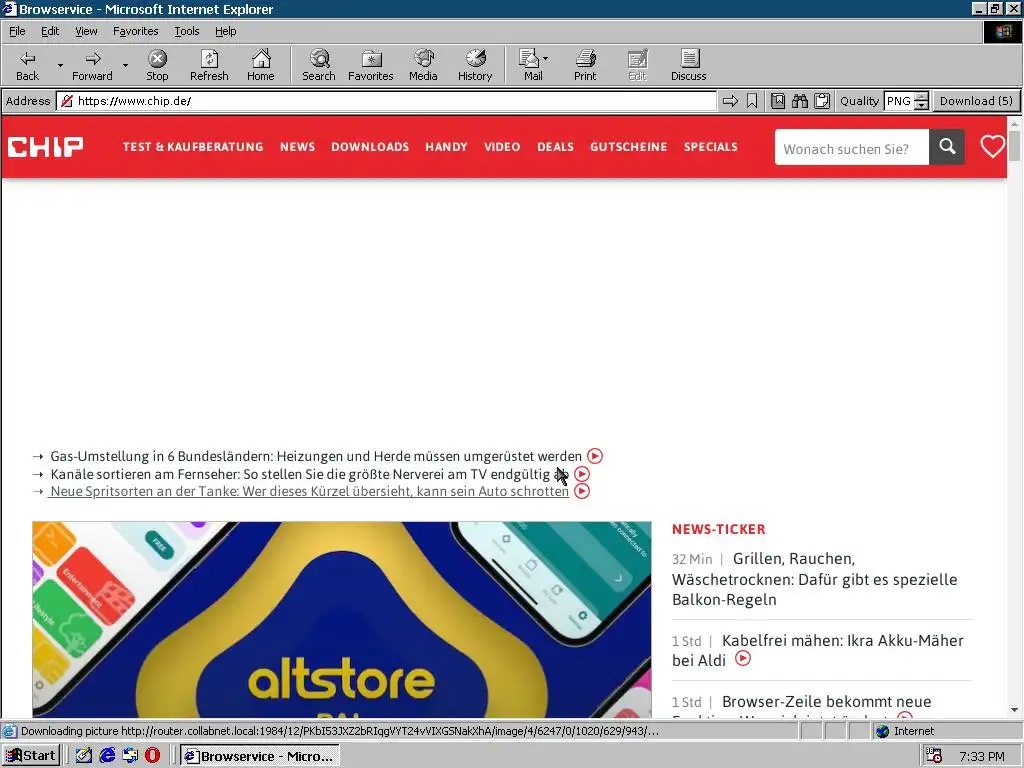This screenshot has width=1024, height=768.
Task: Open the Tools menu
Action: click(186, 31)
